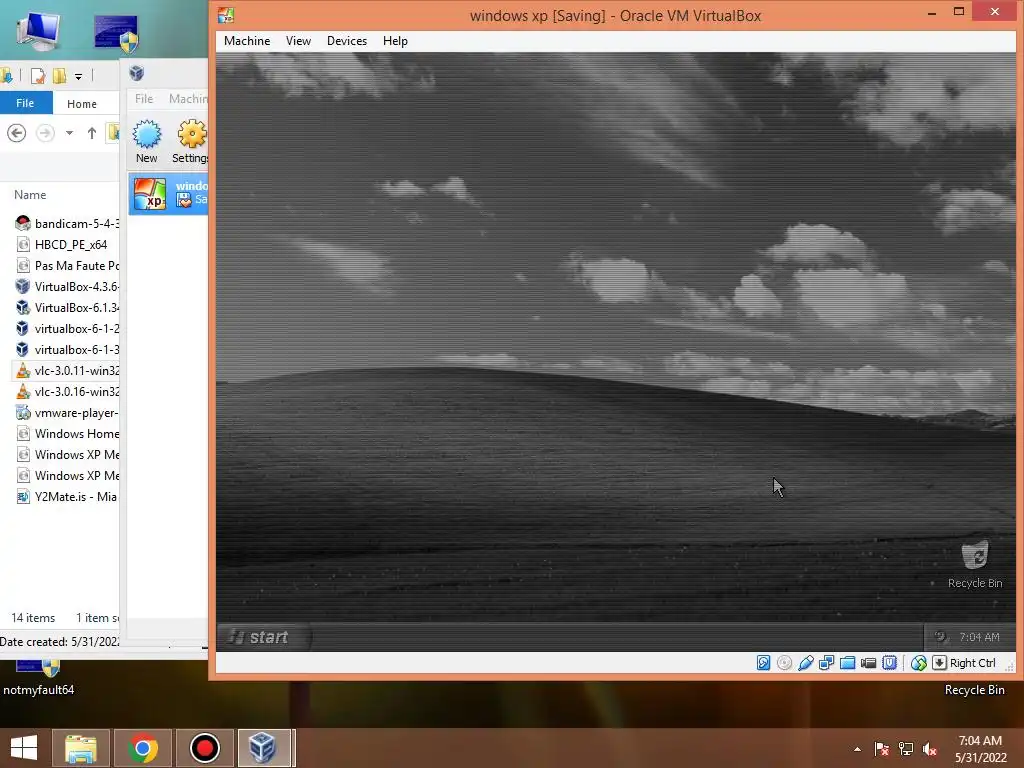Open Google Chrome from the taskbar
Viewport: 1024px width, 768px height.
(x=142, y=748)
